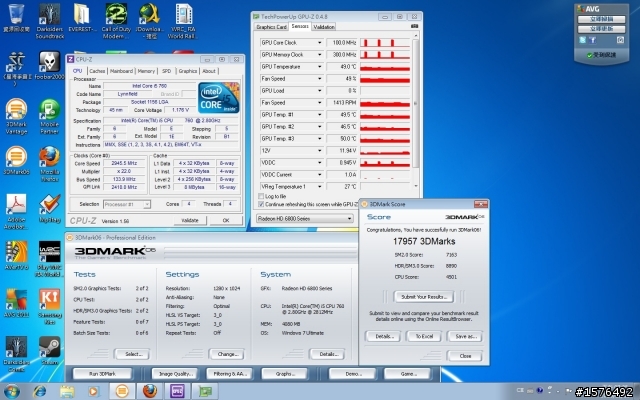Open the Mobile Partner desktop shortcut

coord(49,117)
